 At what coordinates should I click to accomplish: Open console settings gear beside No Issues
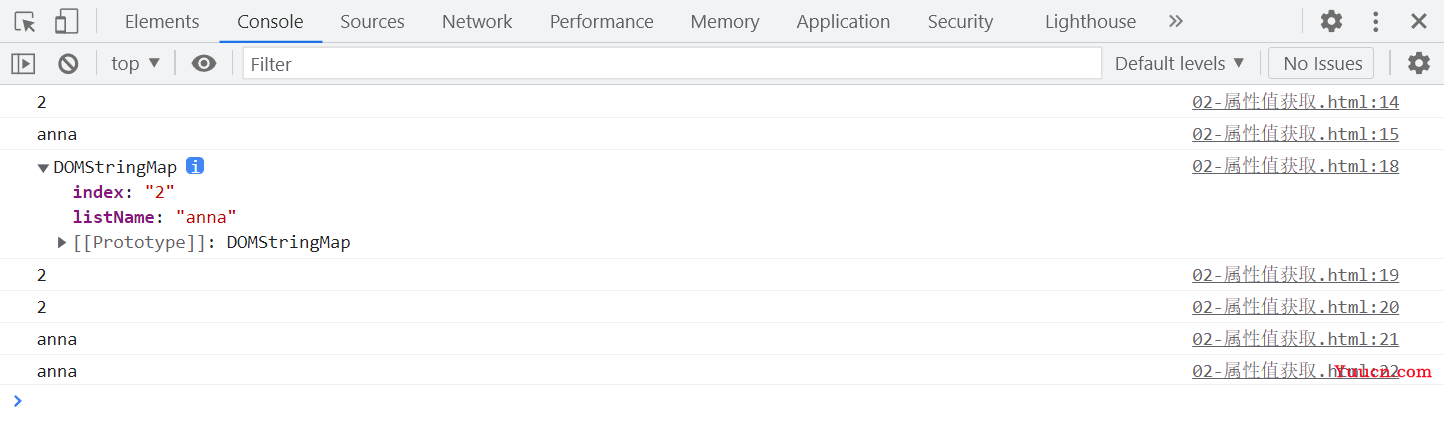1419,63
